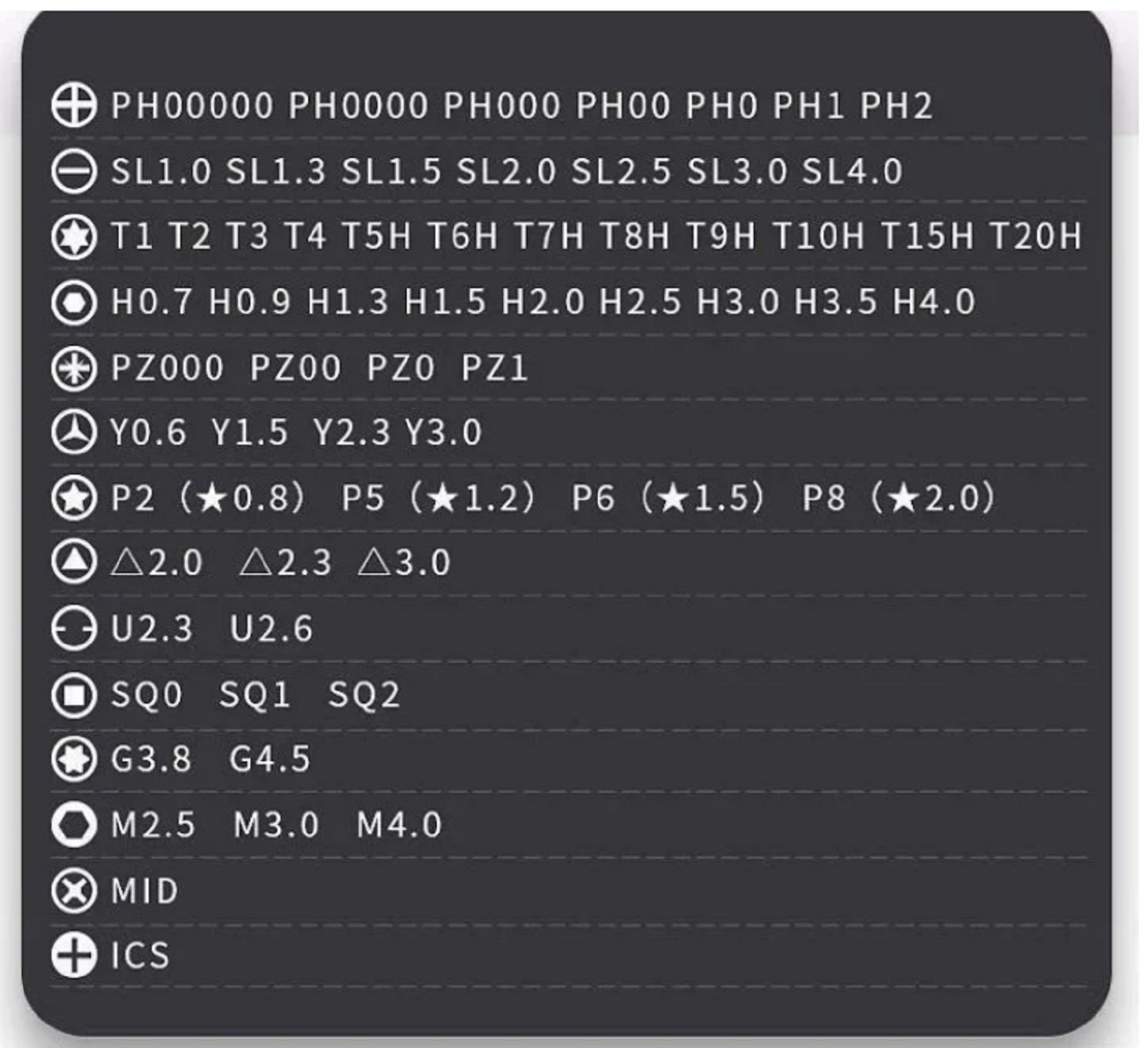
Task: Click the PH2 label
Action: coord(896,106)
